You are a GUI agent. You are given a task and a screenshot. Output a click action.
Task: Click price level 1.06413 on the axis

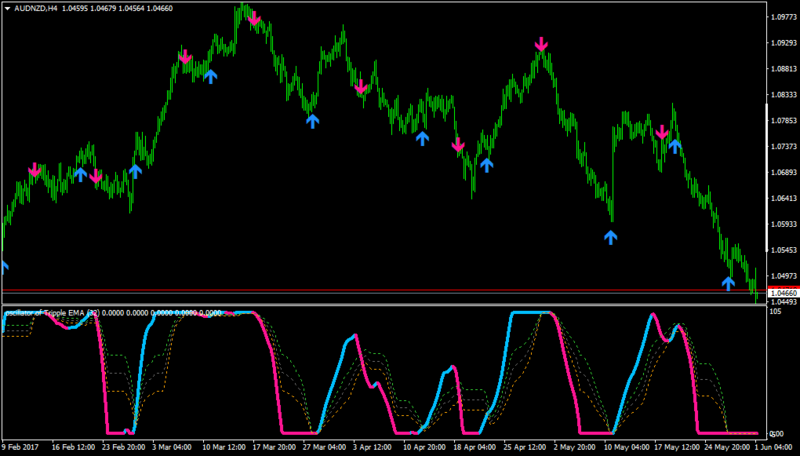pyautogui.click(x=784, y=198)
